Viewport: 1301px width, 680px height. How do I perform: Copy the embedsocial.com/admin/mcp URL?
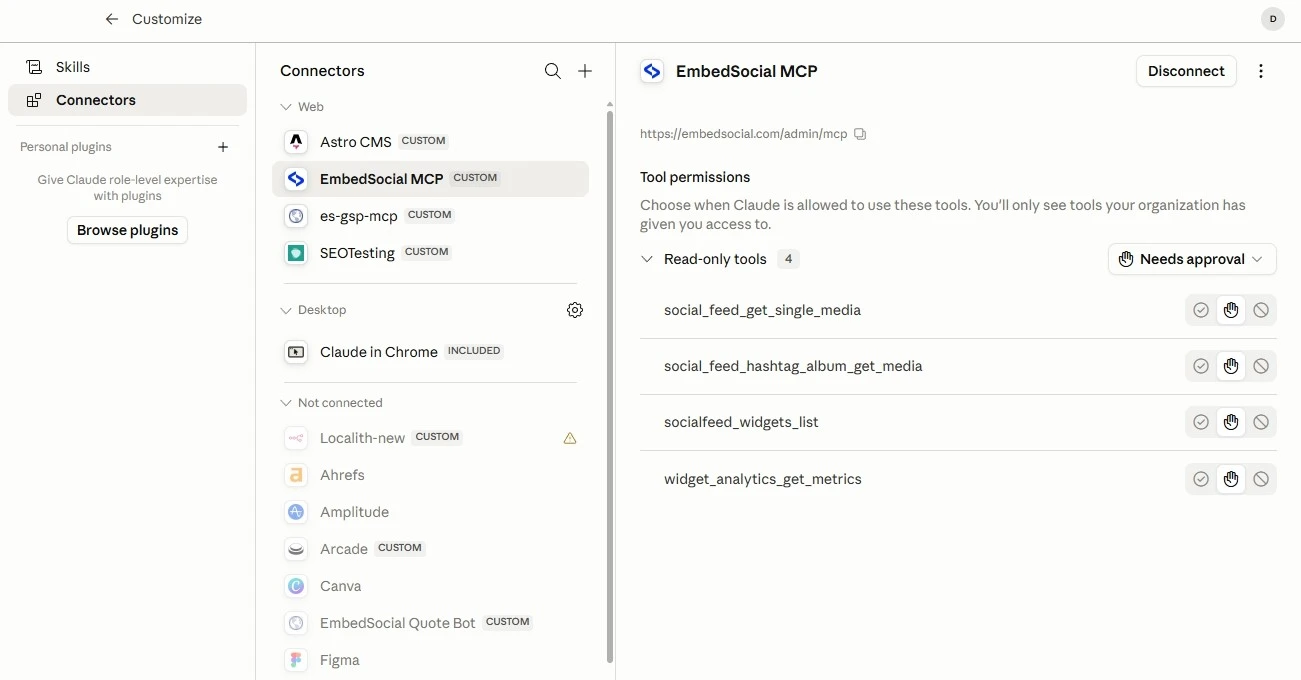click(860, 134)
